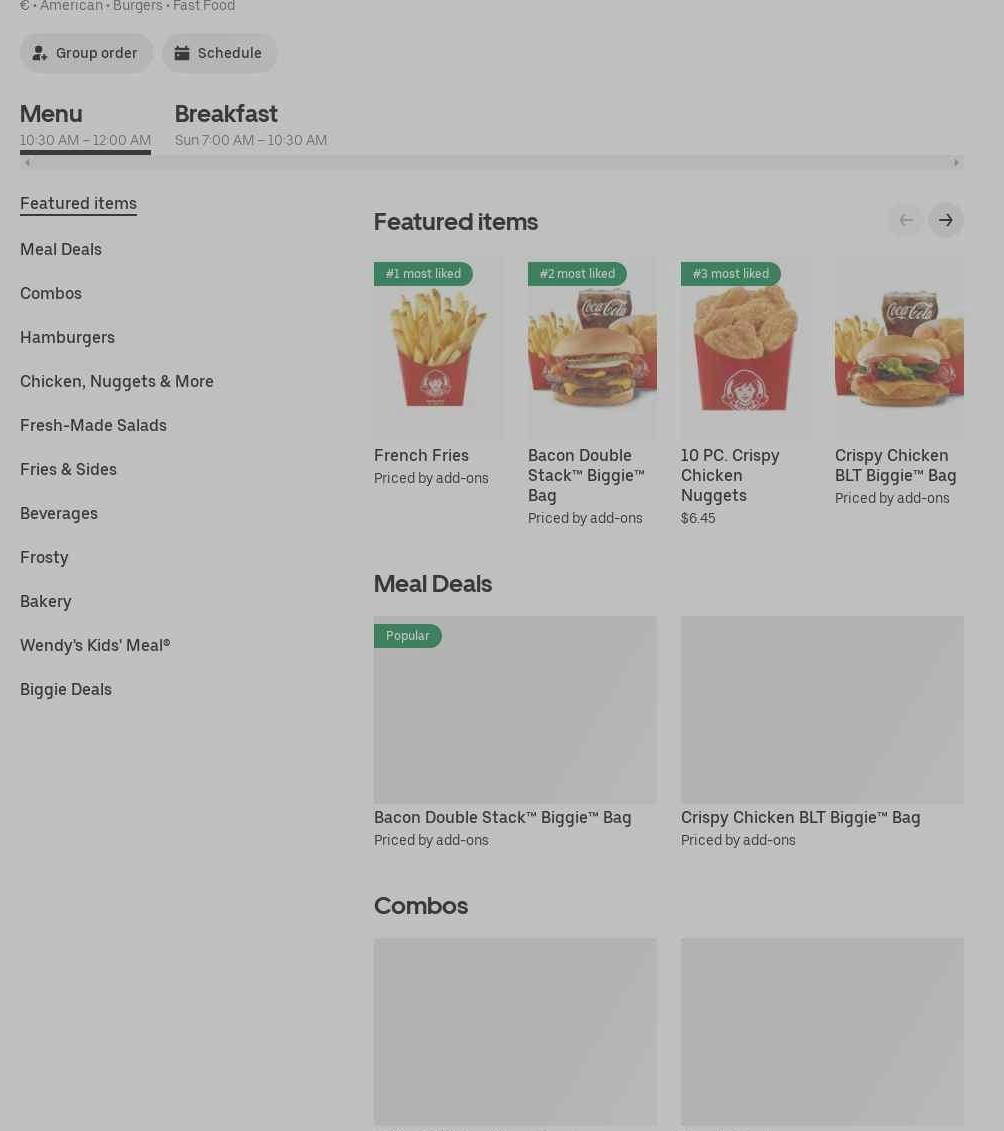Open the Hamburgers category link
This screenshot has height=1131, width=1004.
[x=67, y=338]
